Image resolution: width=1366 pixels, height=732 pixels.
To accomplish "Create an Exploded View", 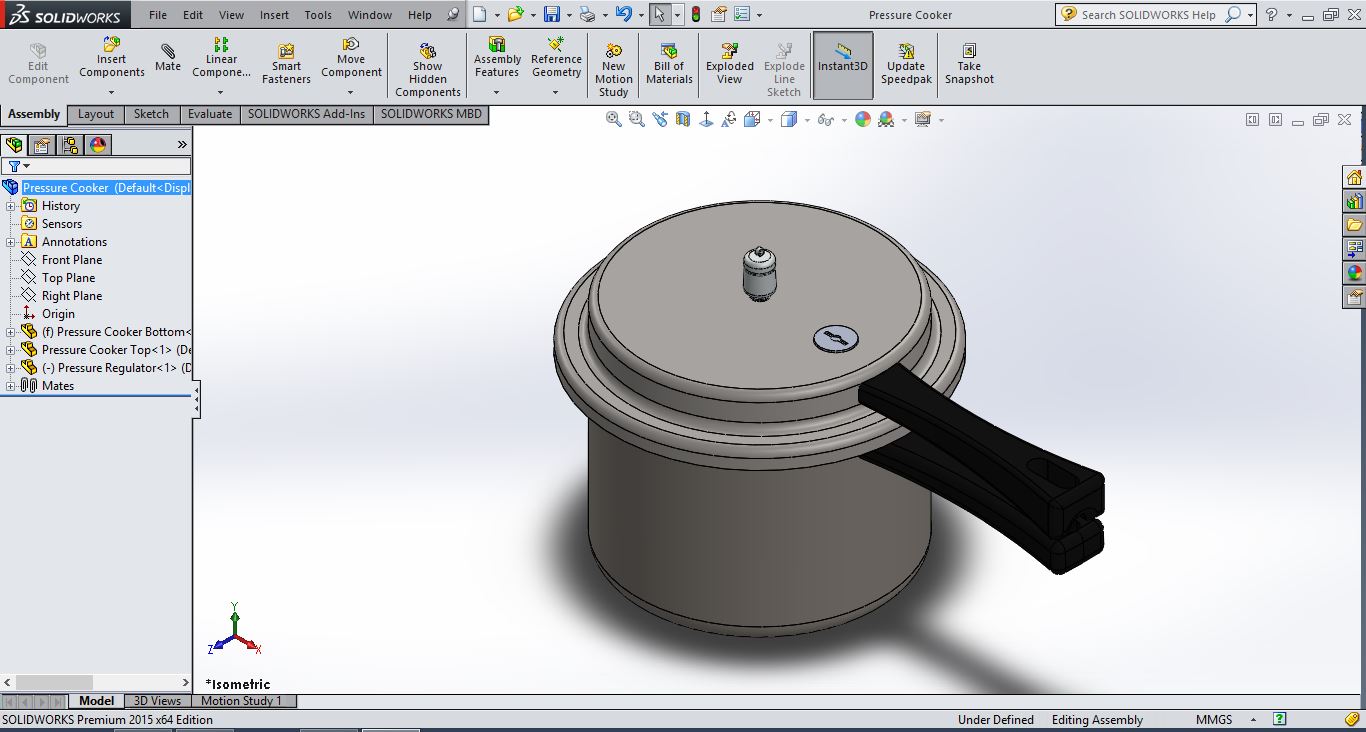I will point(730,64).
